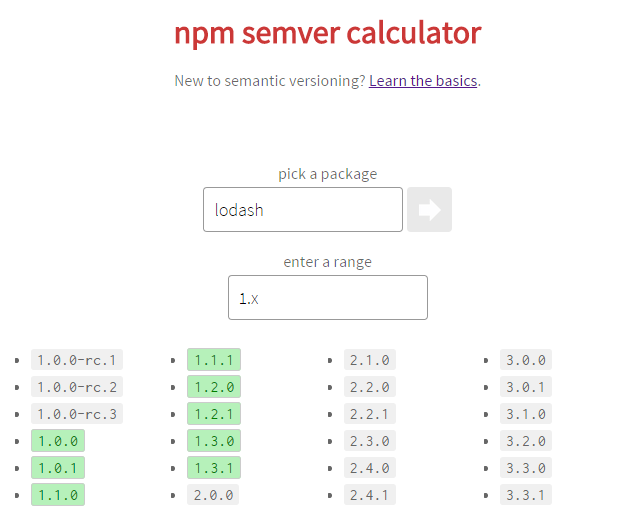The image size is (620, 523).
Task: Click version 3.1.0 in the list
Action: [526, 414]
